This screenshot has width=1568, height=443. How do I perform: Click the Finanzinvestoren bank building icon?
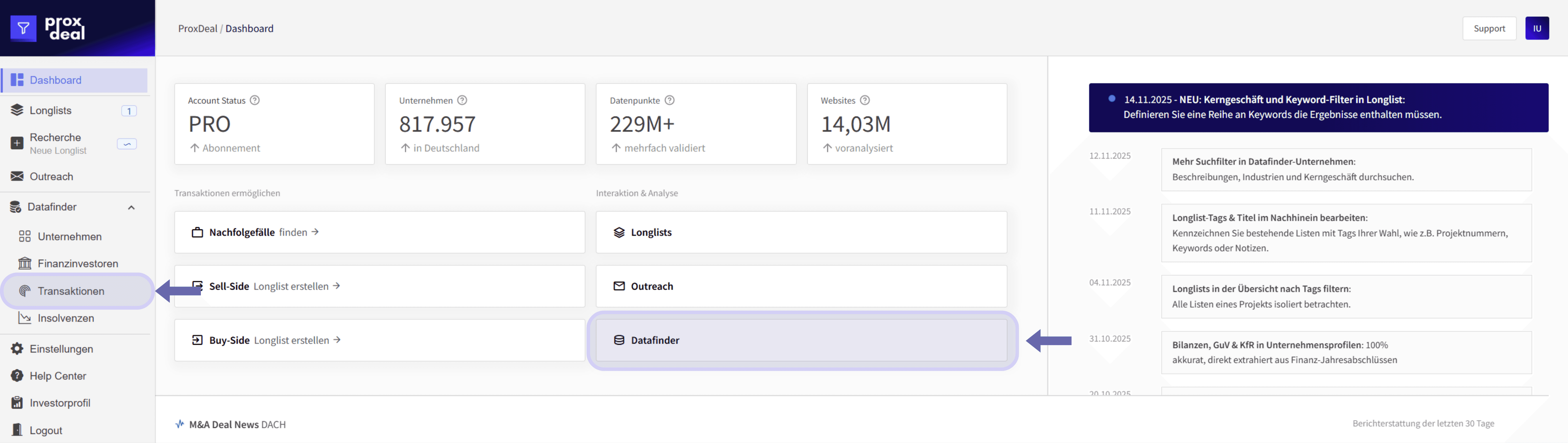pos(25,264)
